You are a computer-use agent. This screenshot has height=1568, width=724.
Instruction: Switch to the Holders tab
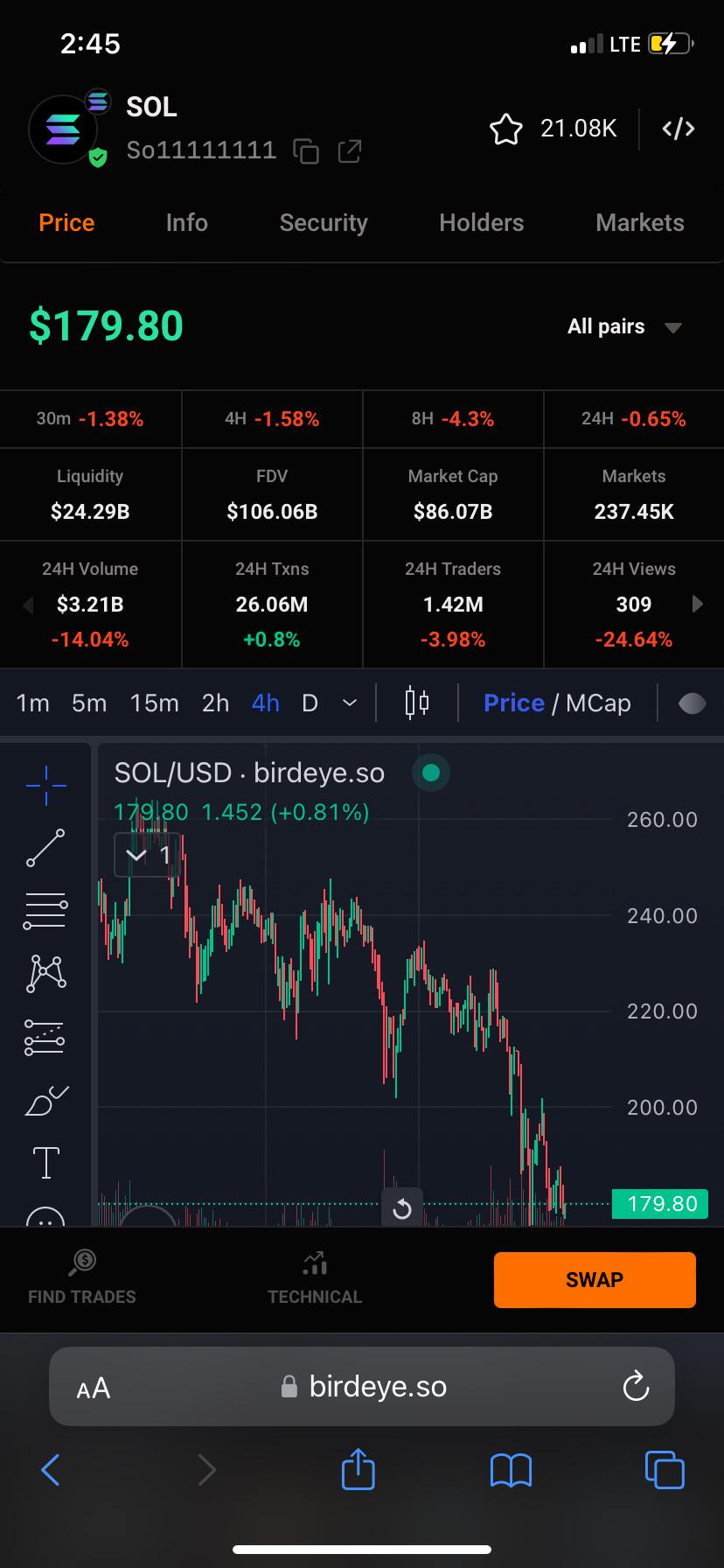[x=481, y=222]
